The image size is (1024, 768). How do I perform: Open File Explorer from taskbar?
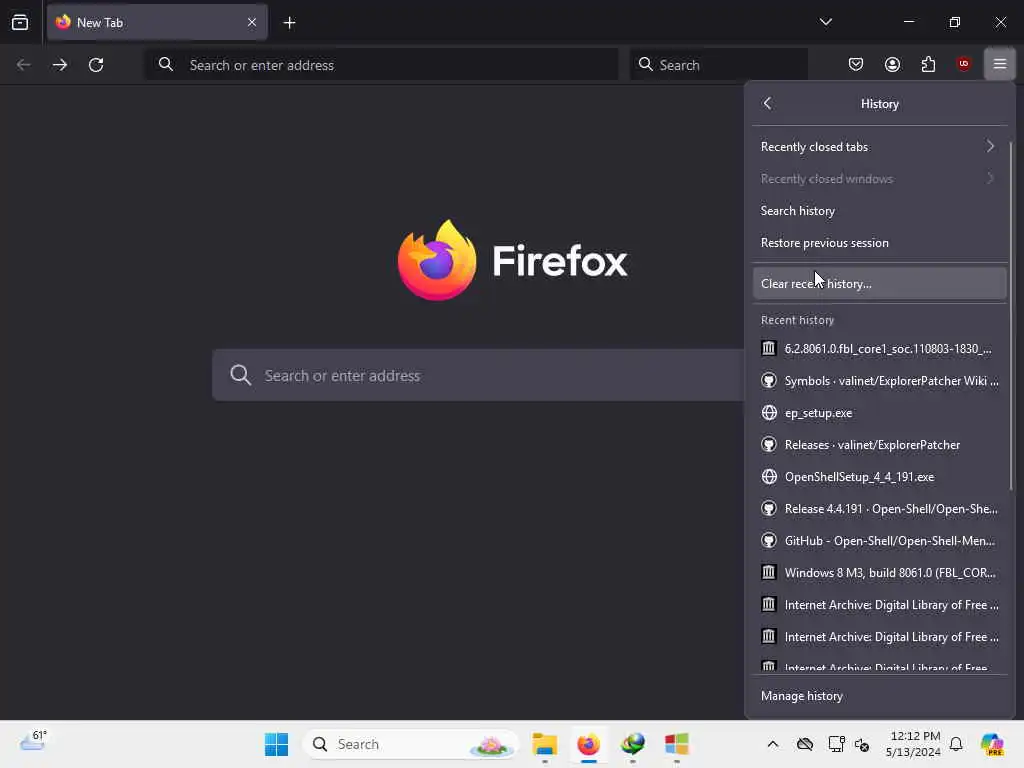544,744
